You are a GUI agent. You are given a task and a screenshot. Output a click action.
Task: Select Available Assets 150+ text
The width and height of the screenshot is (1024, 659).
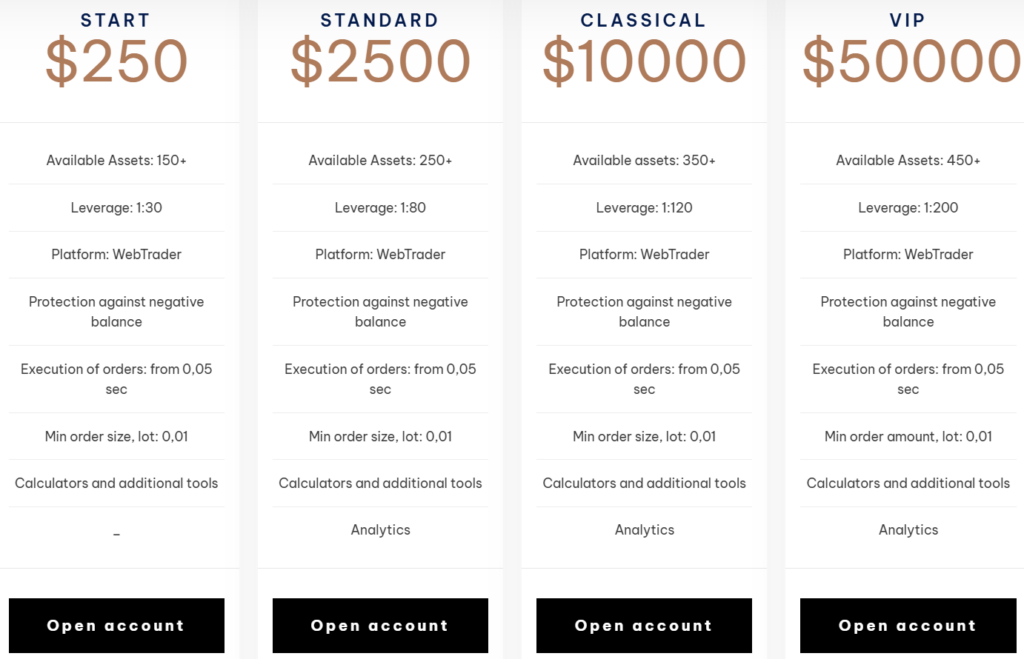click(x=116, y=160)
